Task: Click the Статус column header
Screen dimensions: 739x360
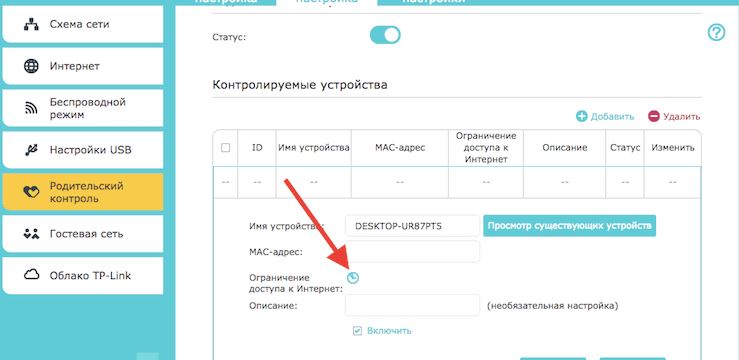Action: tap(625, 148)
